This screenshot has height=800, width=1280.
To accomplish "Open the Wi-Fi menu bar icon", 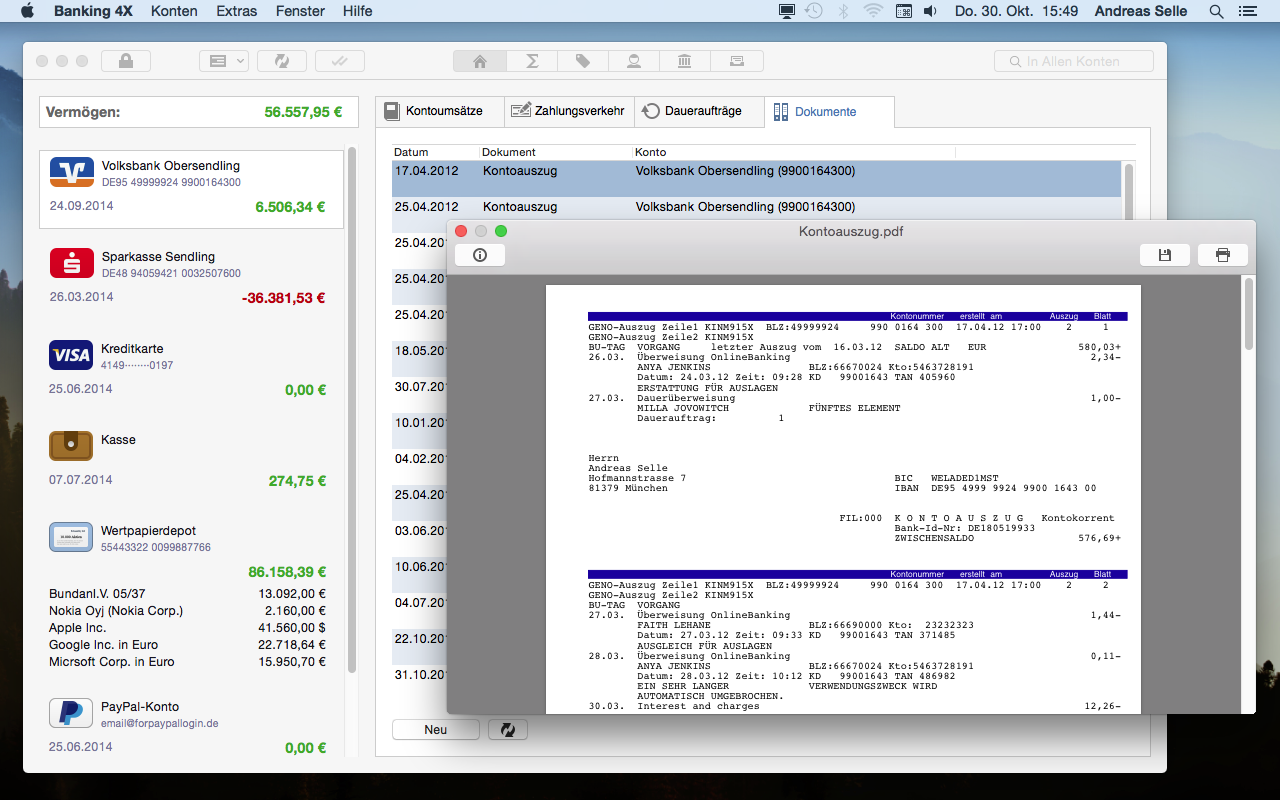I will pos(875,12).
